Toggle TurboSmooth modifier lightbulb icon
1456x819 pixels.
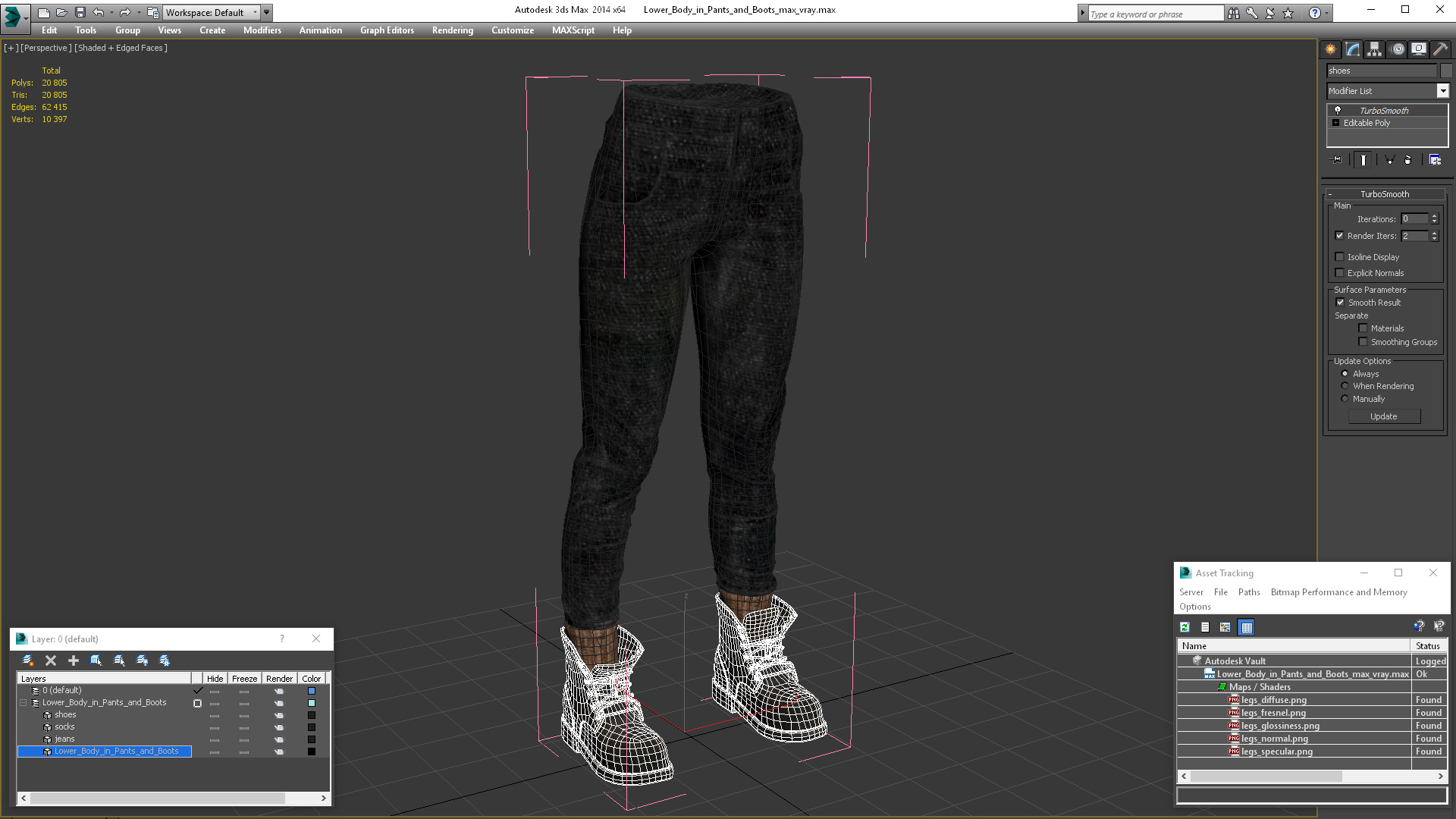(1338, 111)
